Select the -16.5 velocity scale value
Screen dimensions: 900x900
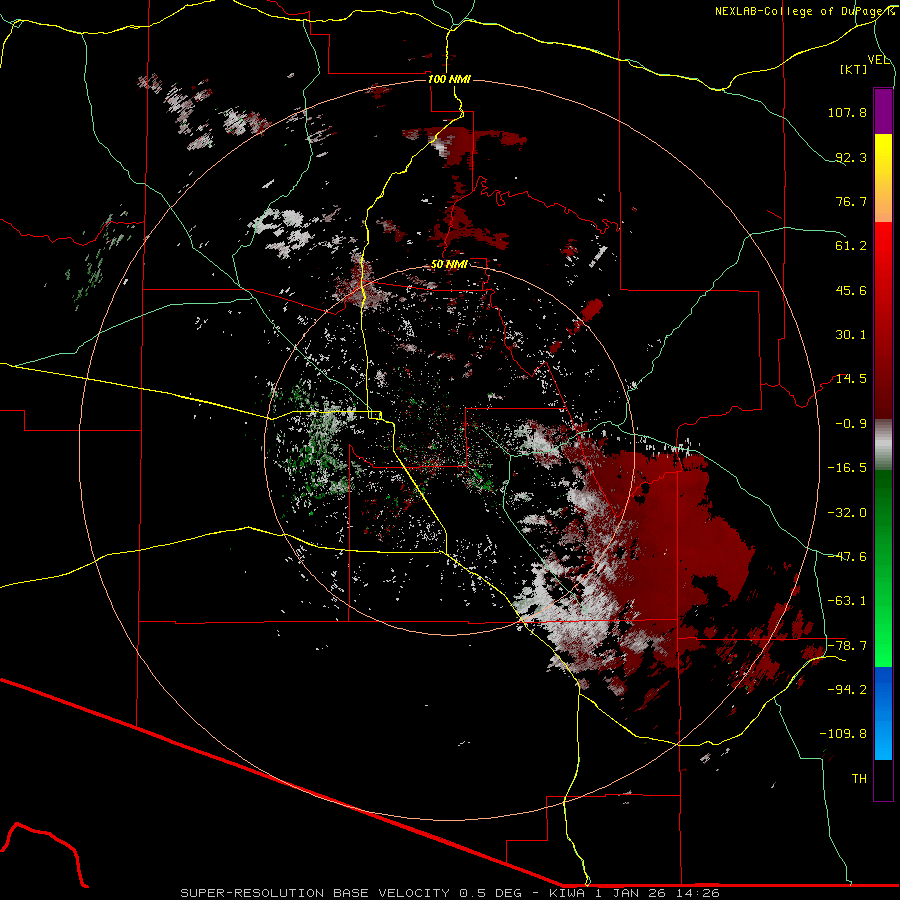pos(847,468)
